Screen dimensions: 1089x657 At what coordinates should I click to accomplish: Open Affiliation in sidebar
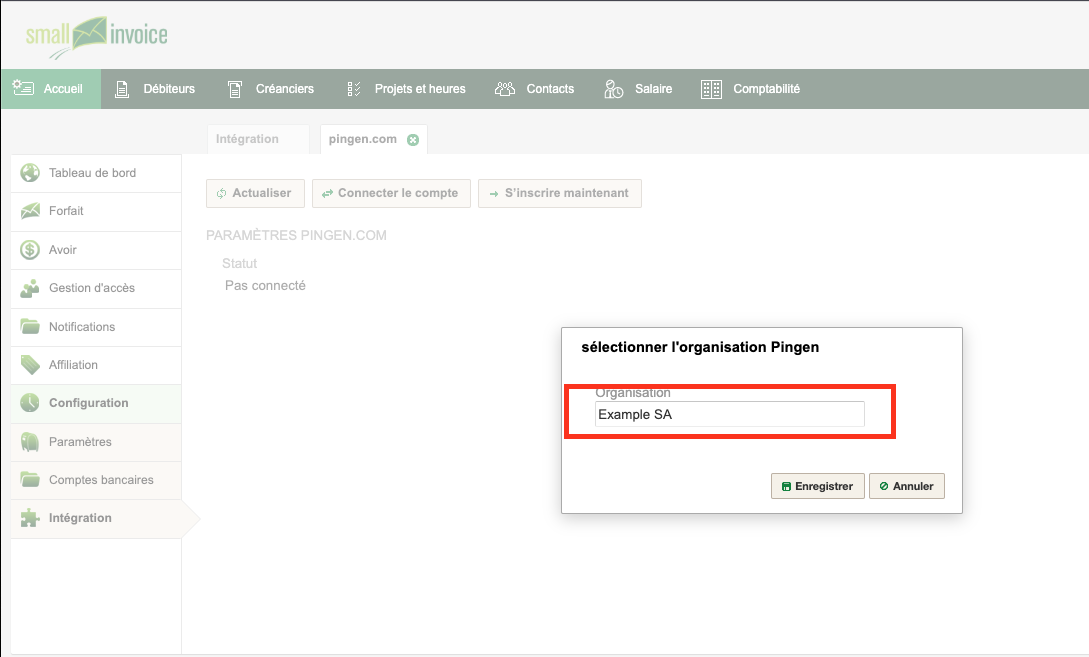[96, 365]
